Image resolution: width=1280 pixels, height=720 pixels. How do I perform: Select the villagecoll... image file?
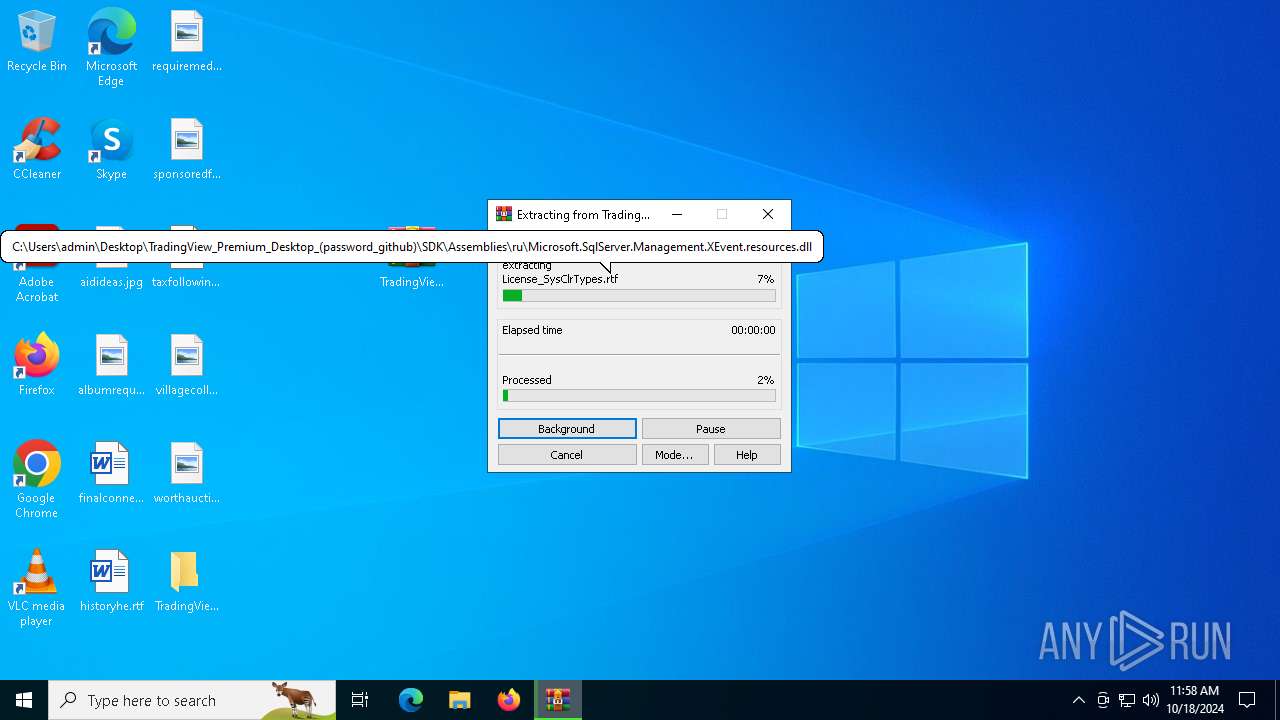tap(187, 366)
